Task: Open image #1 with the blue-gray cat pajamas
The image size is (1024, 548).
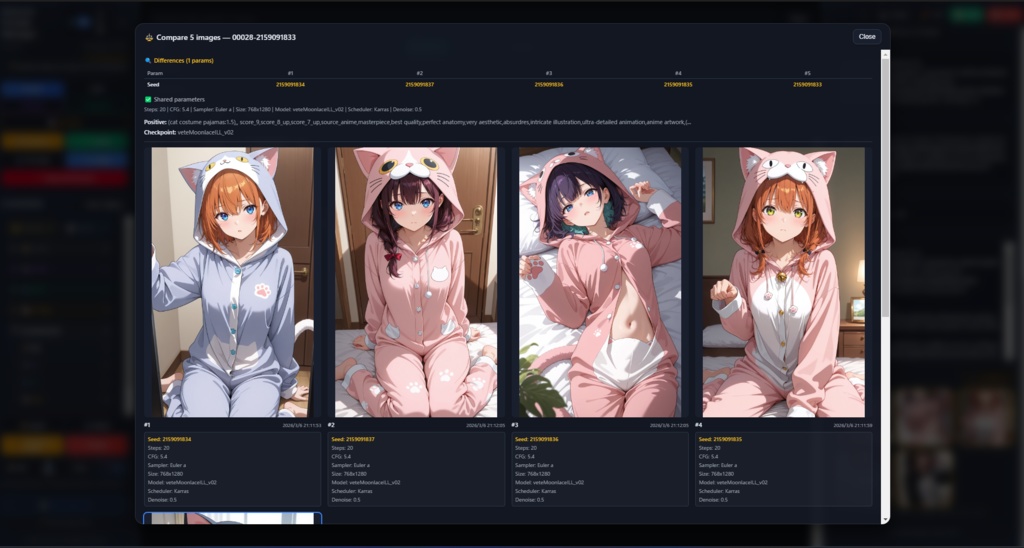Action: click(232, 282)
